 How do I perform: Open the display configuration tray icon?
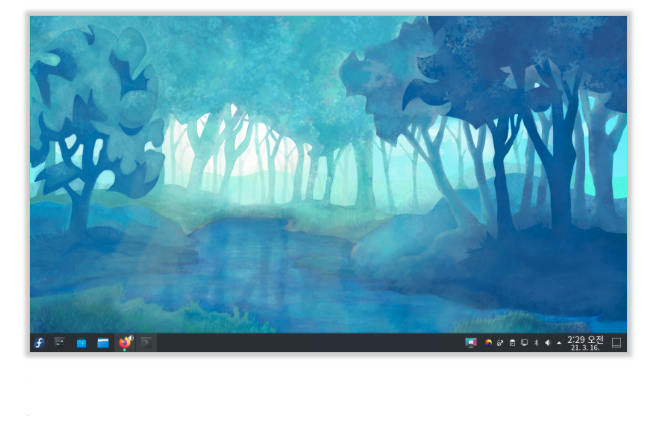(x=524, y=343)
